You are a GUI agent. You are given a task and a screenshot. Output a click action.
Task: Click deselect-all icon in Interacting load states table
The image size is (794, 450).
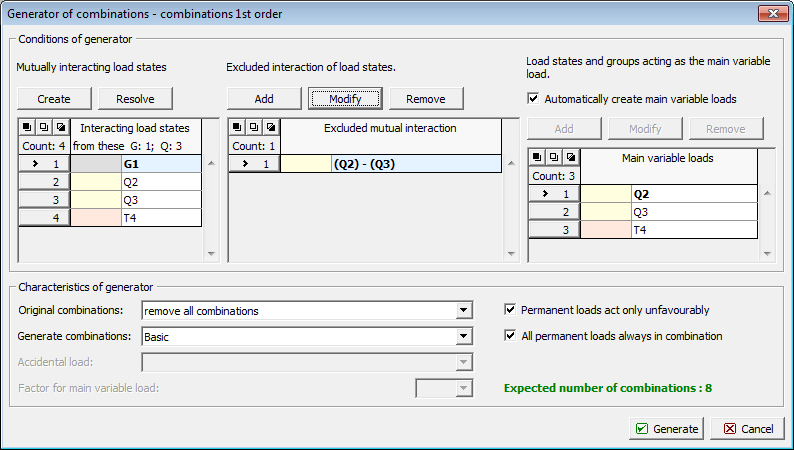[43, 128]
